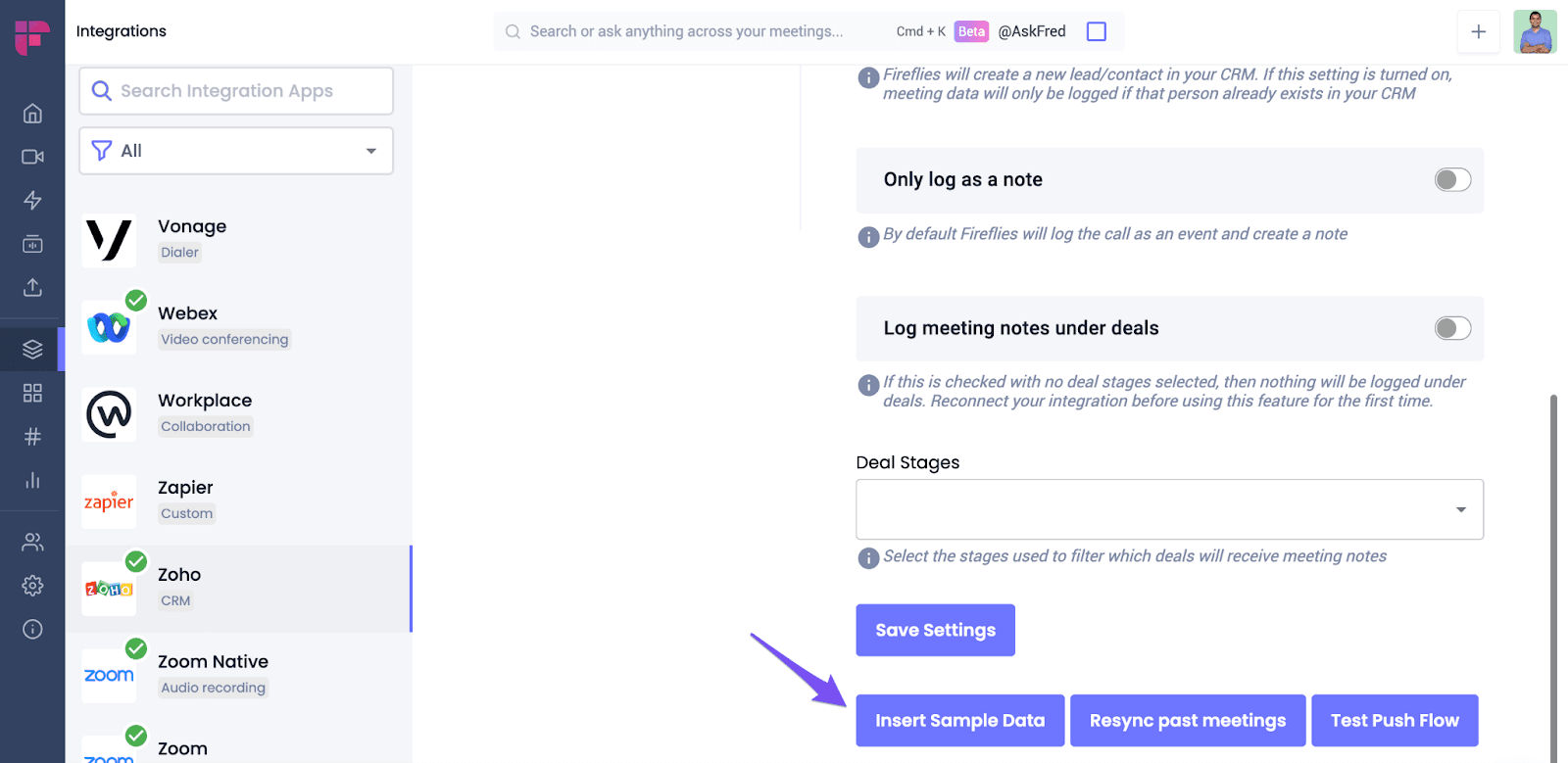
Task: Click Test Push Flow button
Action: (1395, 721)
